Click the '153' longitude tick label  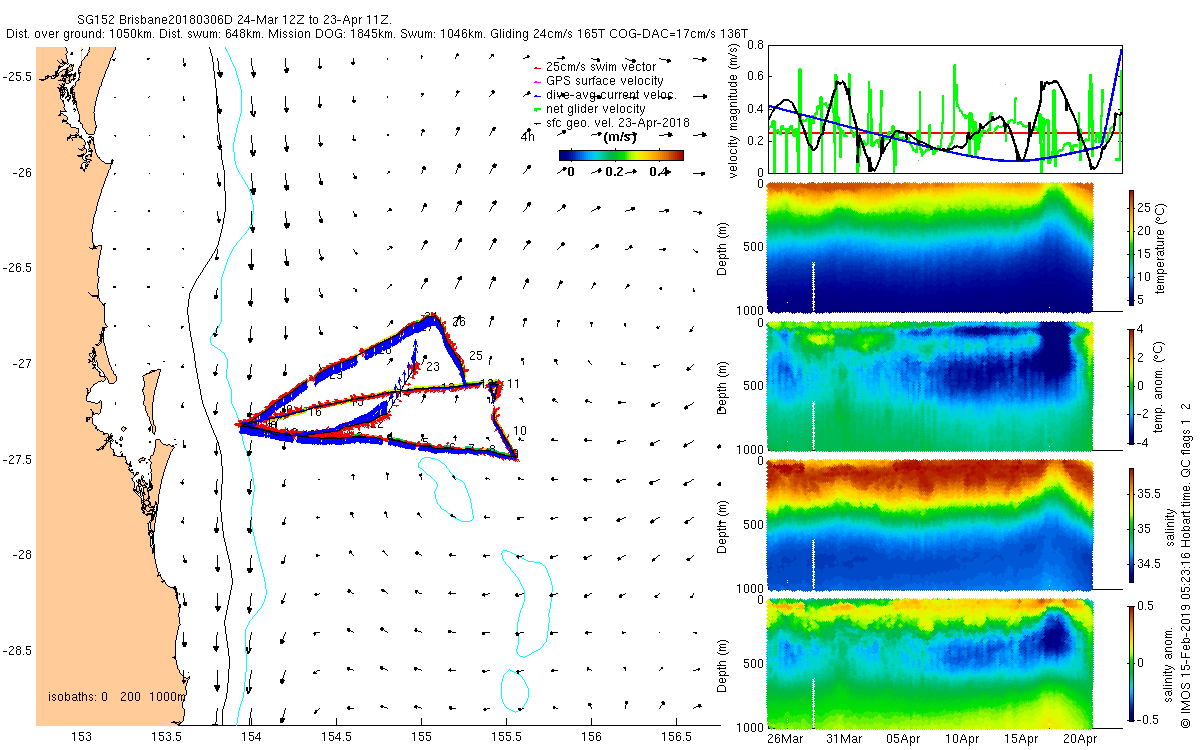[80, 738]
